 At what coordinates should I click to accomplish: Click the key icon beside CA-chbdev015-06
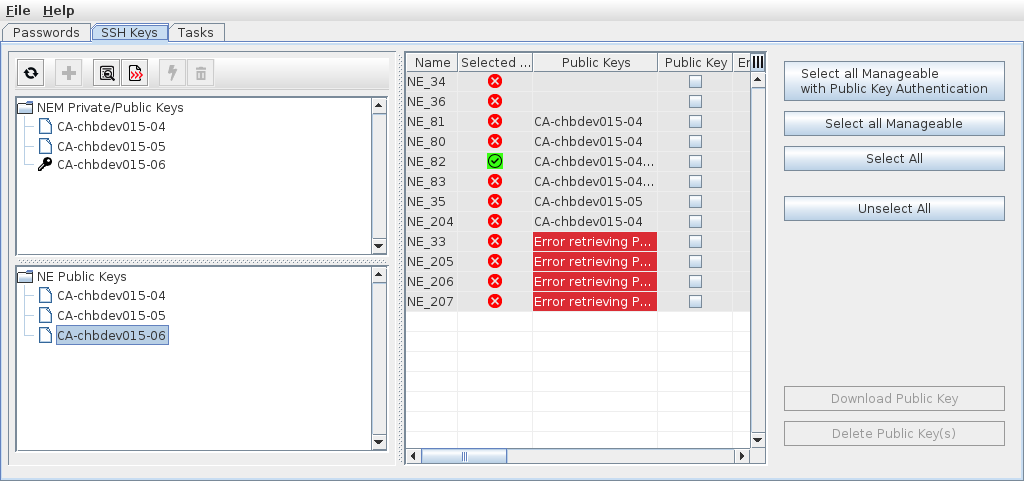pyautogui.click(x=44, y=165)
